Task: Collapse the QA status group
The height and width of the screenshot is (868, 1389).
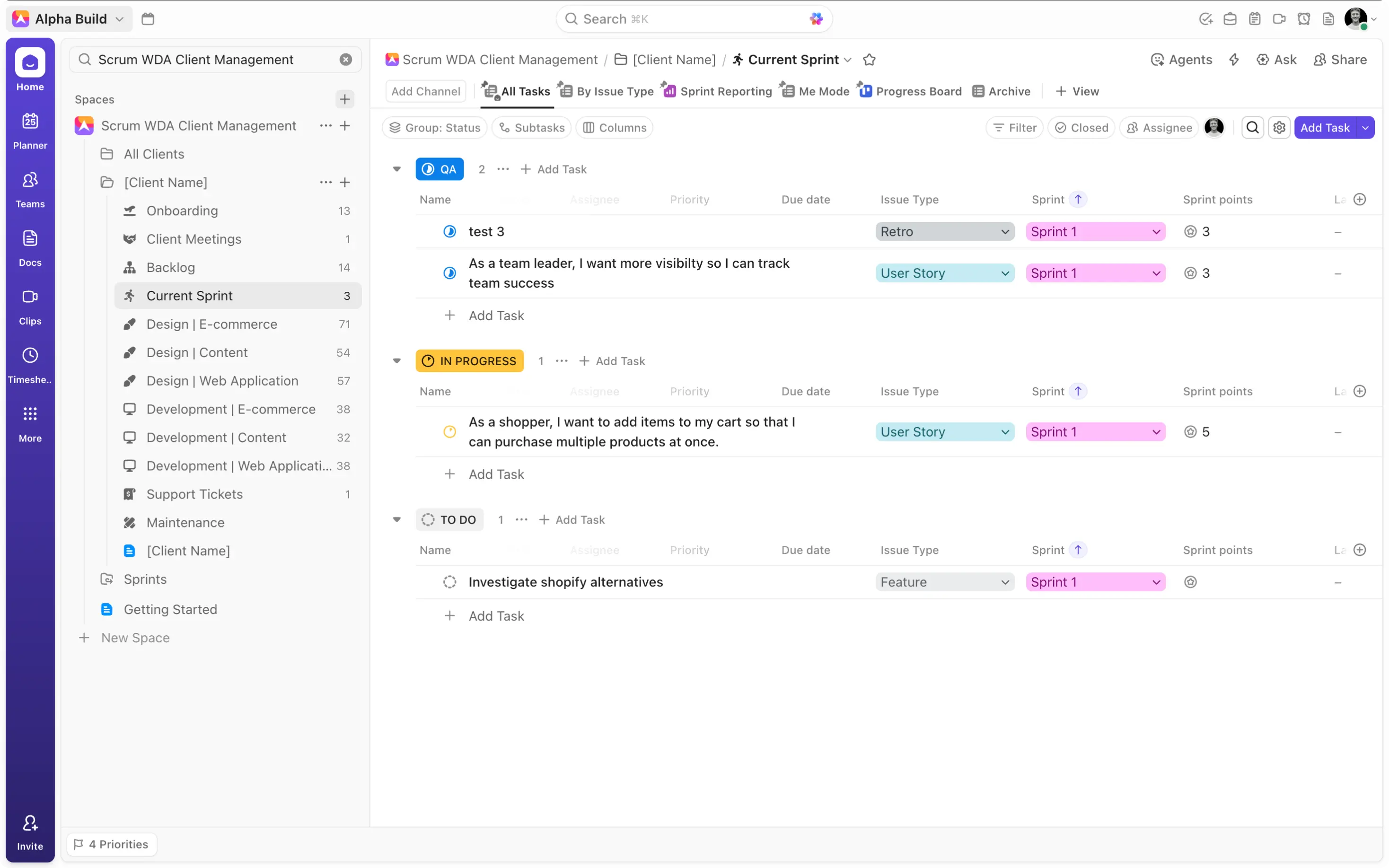Action: coord(396,169)
